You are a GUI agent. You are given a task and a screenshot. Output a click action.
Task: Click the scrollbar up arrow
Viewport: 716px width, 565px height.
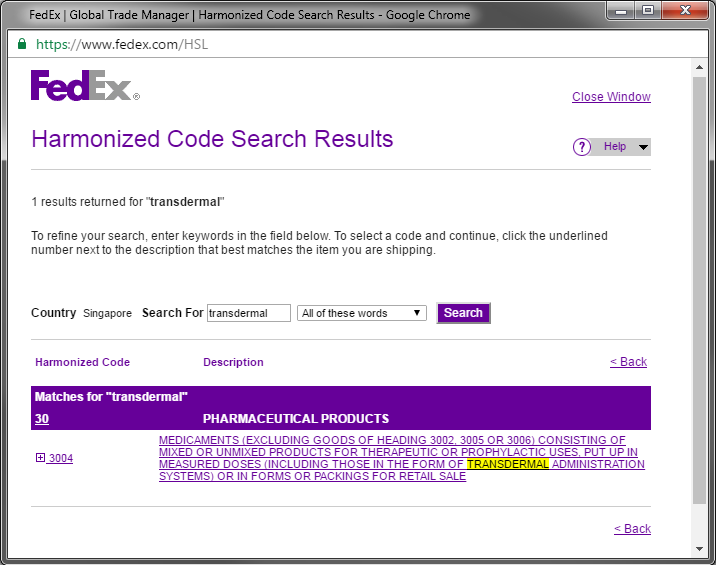[699, 67]
